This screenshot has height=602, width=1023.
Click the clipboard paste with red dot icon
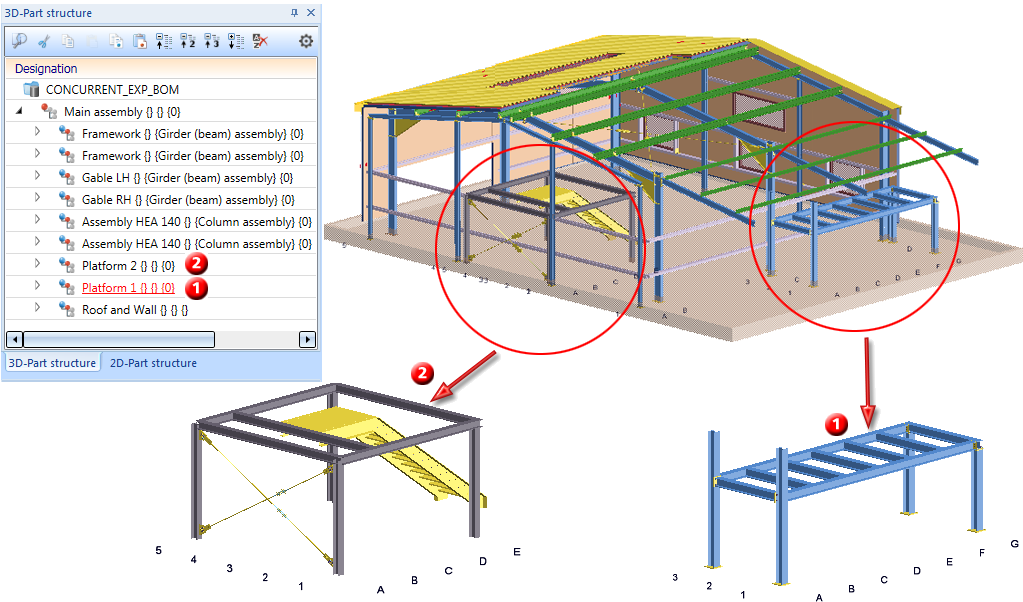click(140, 41)
